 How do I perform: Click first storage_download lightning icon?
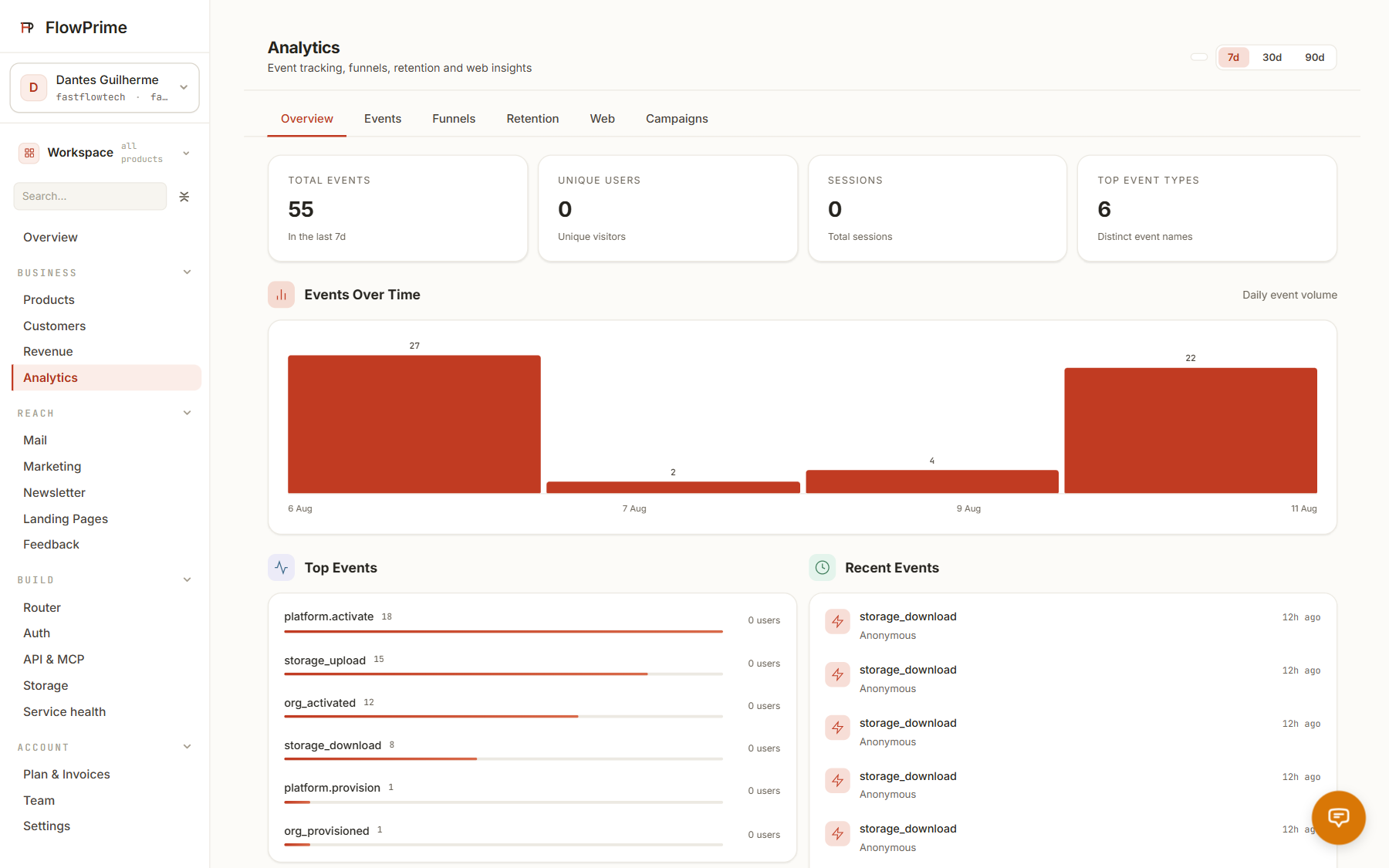pos(837,622)
